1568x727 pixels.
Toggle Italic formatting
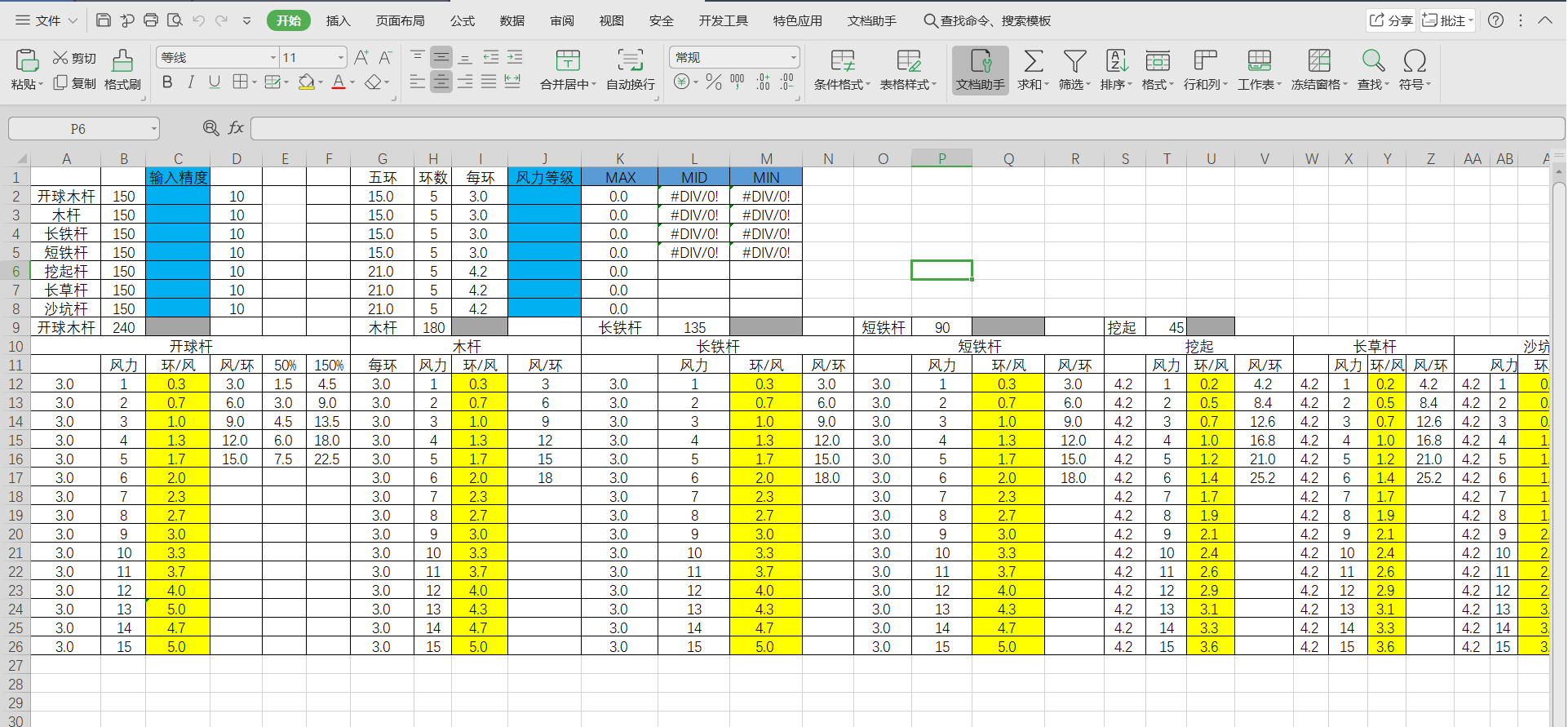[191, 82]
